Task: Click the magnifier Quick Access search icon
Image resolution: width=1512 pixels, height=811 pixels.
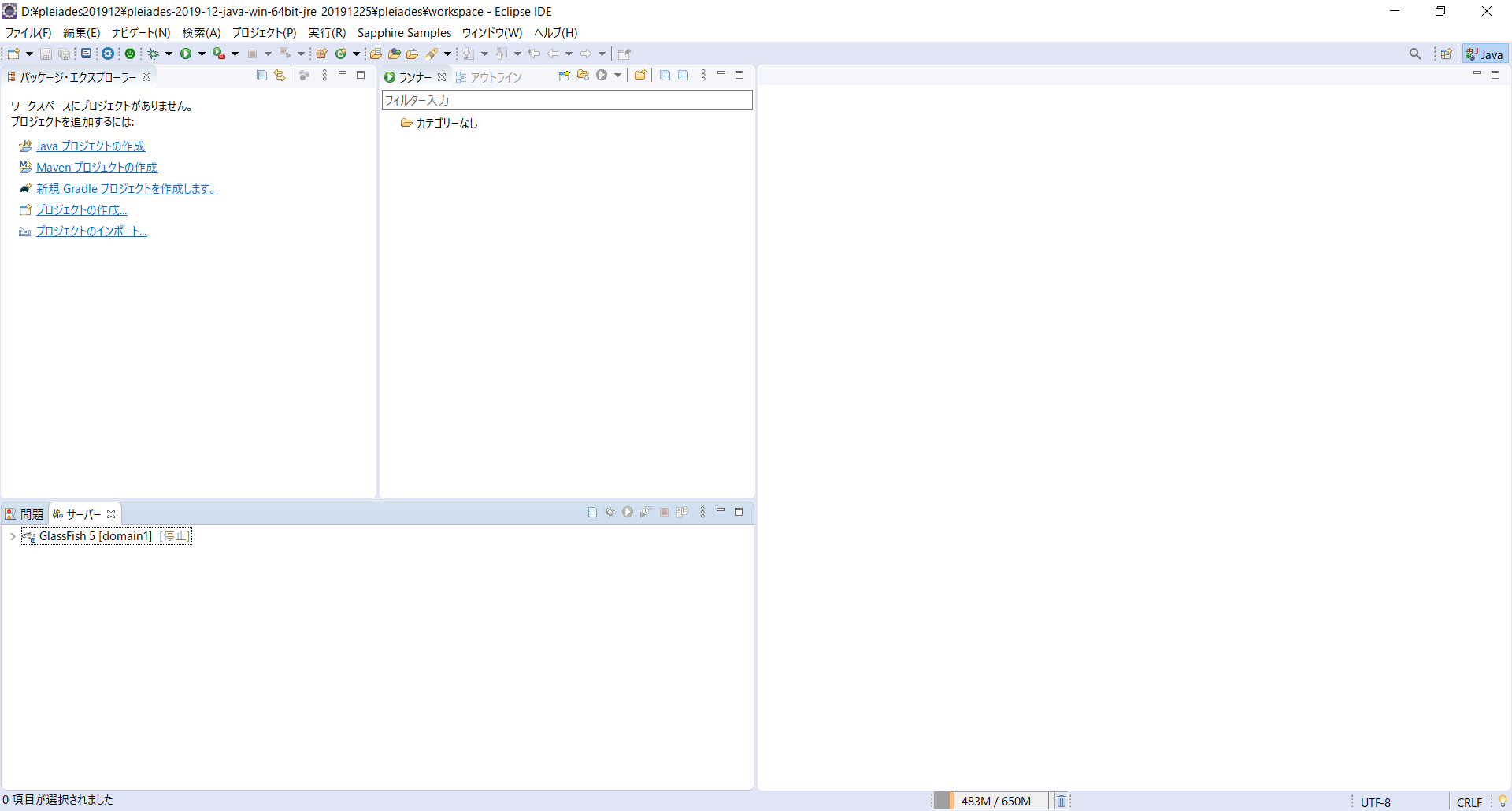Action: point(1415,54)
